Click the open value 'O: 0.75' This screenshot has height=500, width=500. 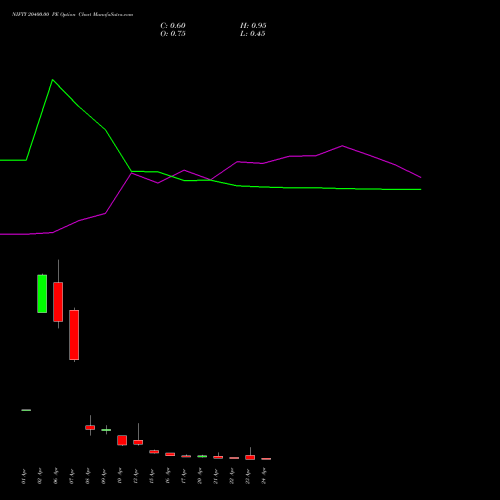pos(173,34)
